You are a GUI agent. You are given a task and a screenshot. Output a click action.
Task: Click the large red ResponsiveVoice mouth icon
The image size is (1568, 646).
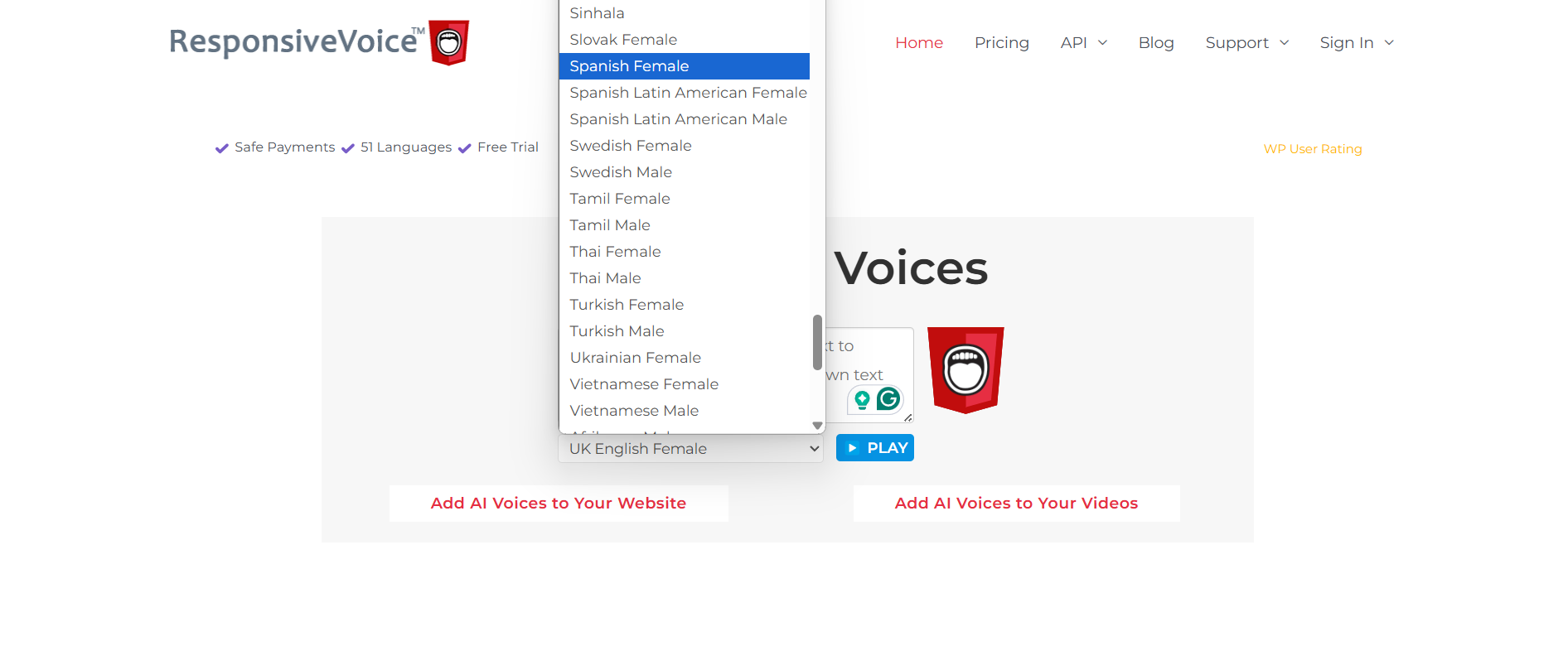pos(965,370)
